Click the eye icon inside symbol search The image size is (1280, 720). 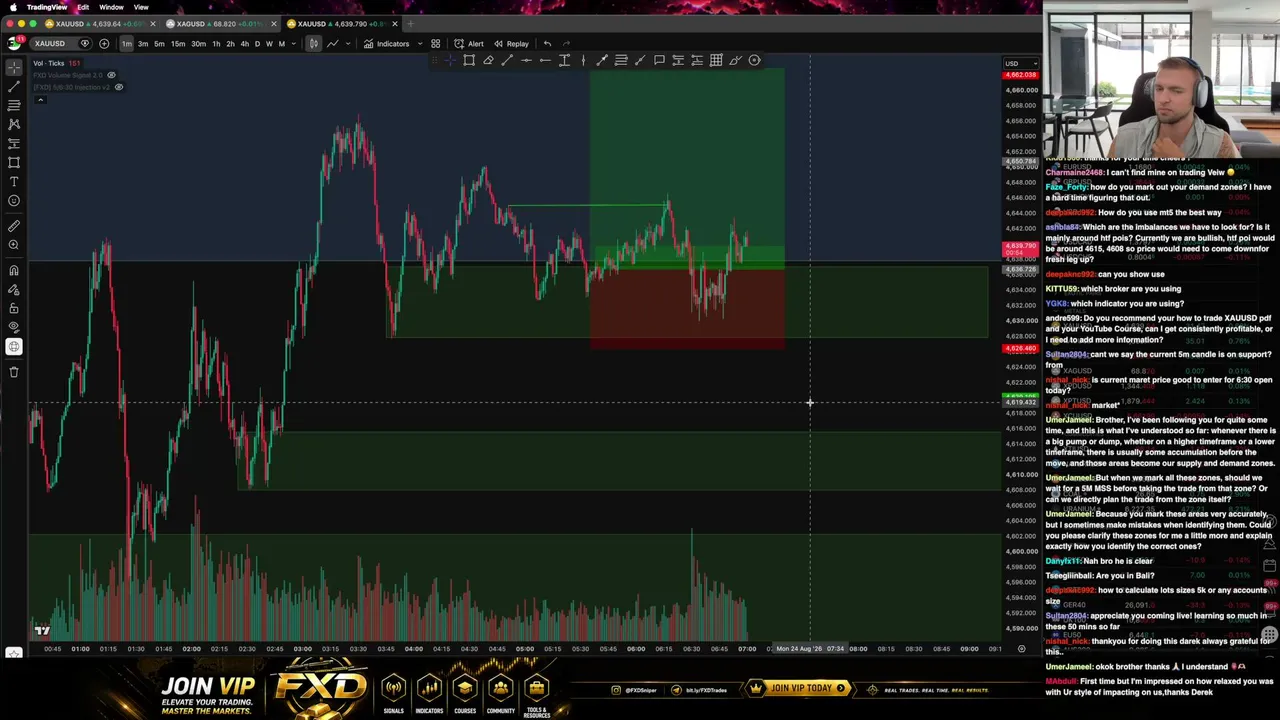pos(85,44)
